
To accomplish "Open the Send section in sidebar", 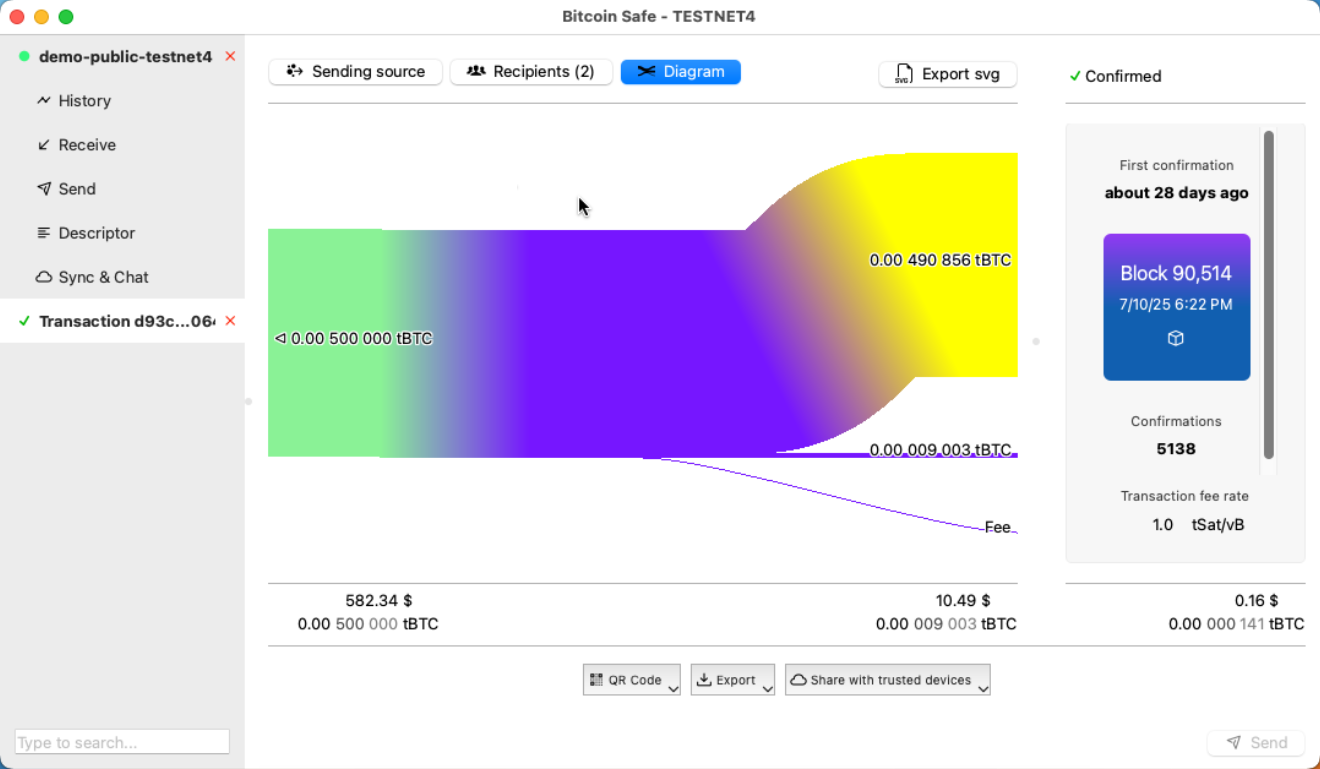I will pos(77,189).
